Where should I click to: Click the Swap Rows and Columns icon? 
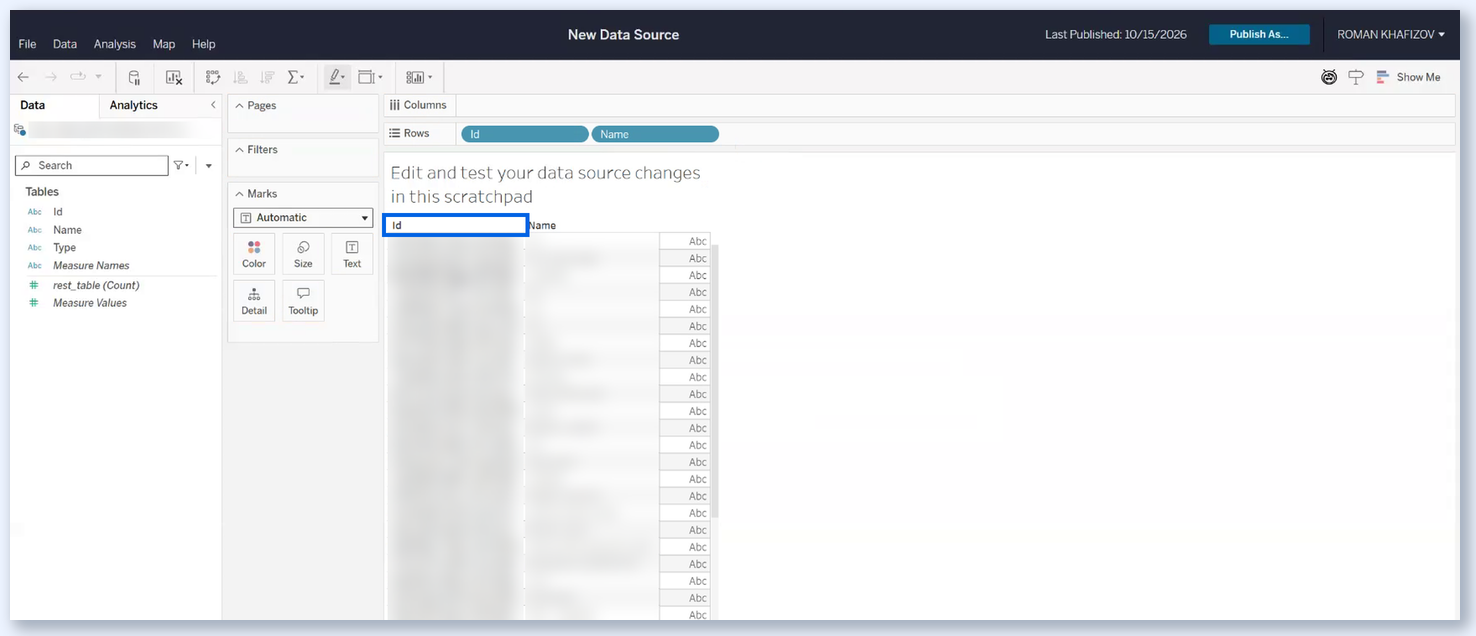point(212,77)
